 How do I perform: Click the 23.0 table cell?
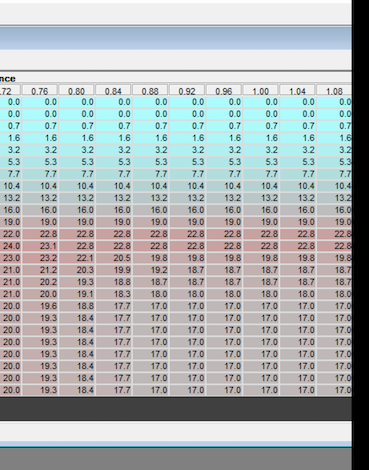11,258
